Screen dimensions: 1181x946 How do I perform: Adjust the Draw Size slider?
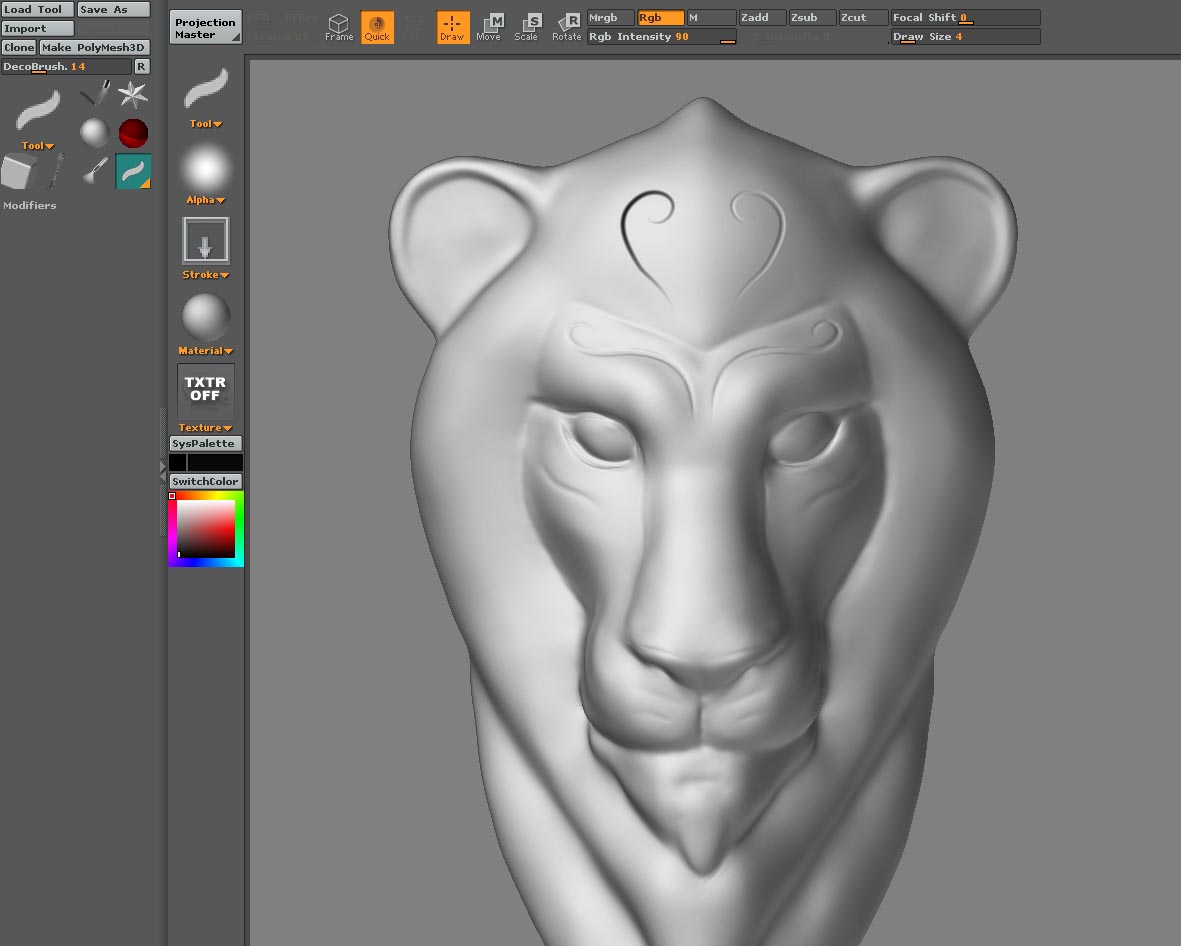point(966,36)
